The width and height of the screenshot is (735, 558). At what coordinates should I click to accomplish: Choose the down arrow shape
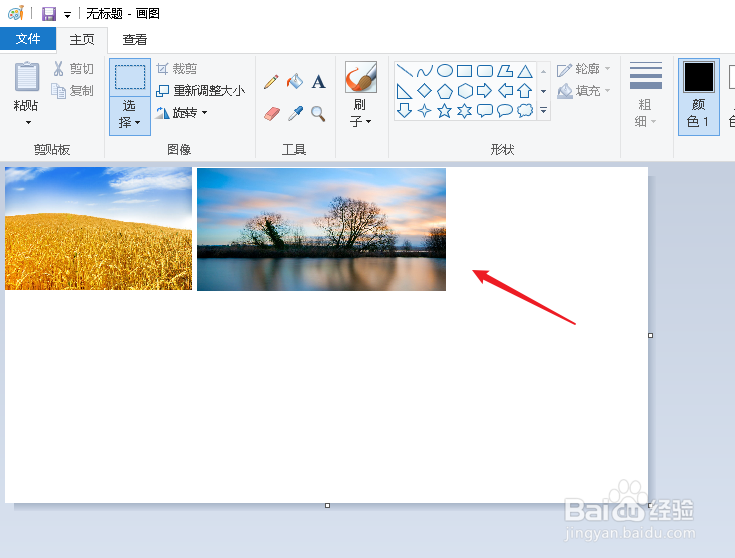[x=404, y=111]
